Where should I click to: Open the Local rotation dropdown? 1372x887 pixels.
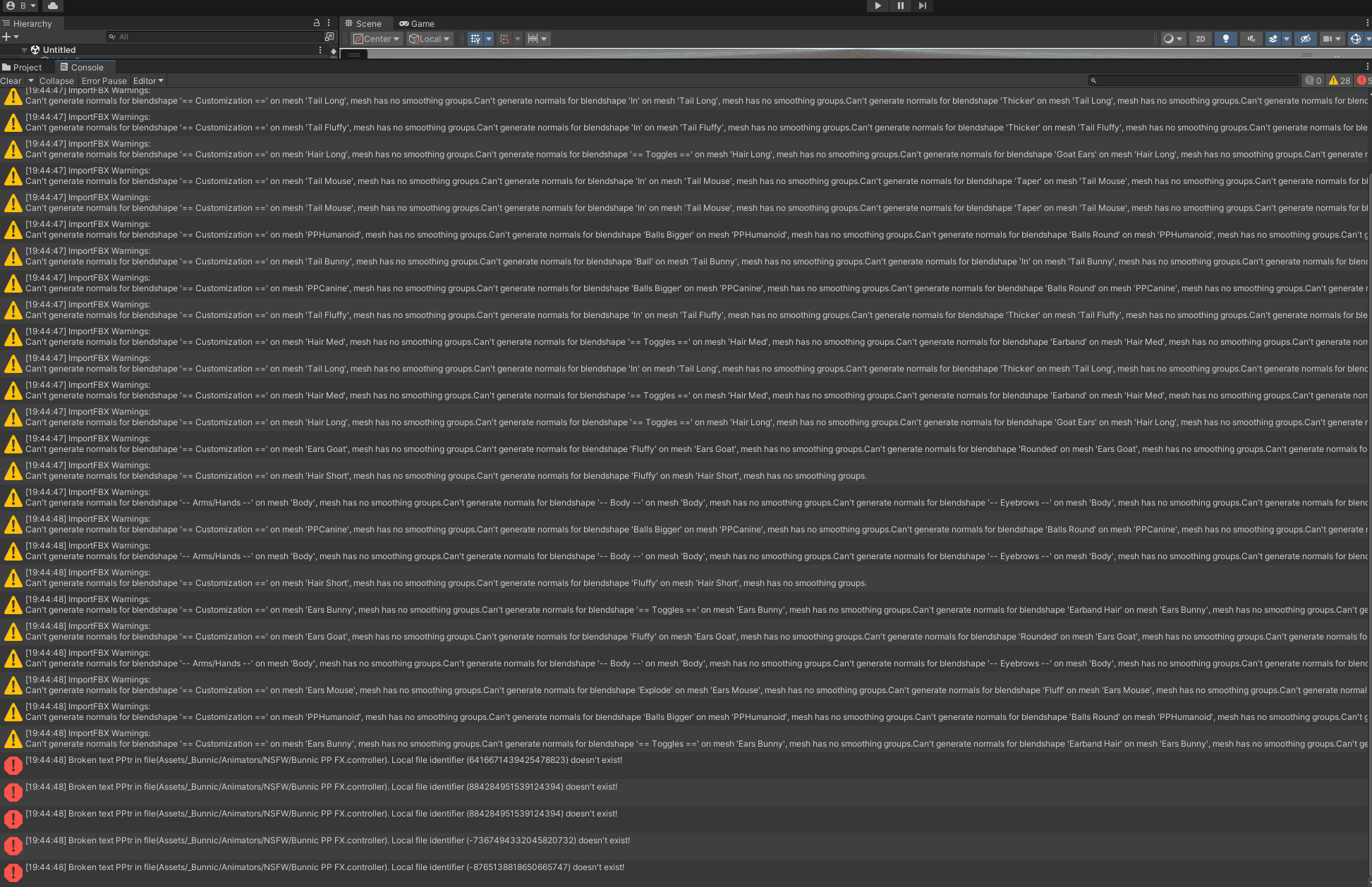(430, 39)
